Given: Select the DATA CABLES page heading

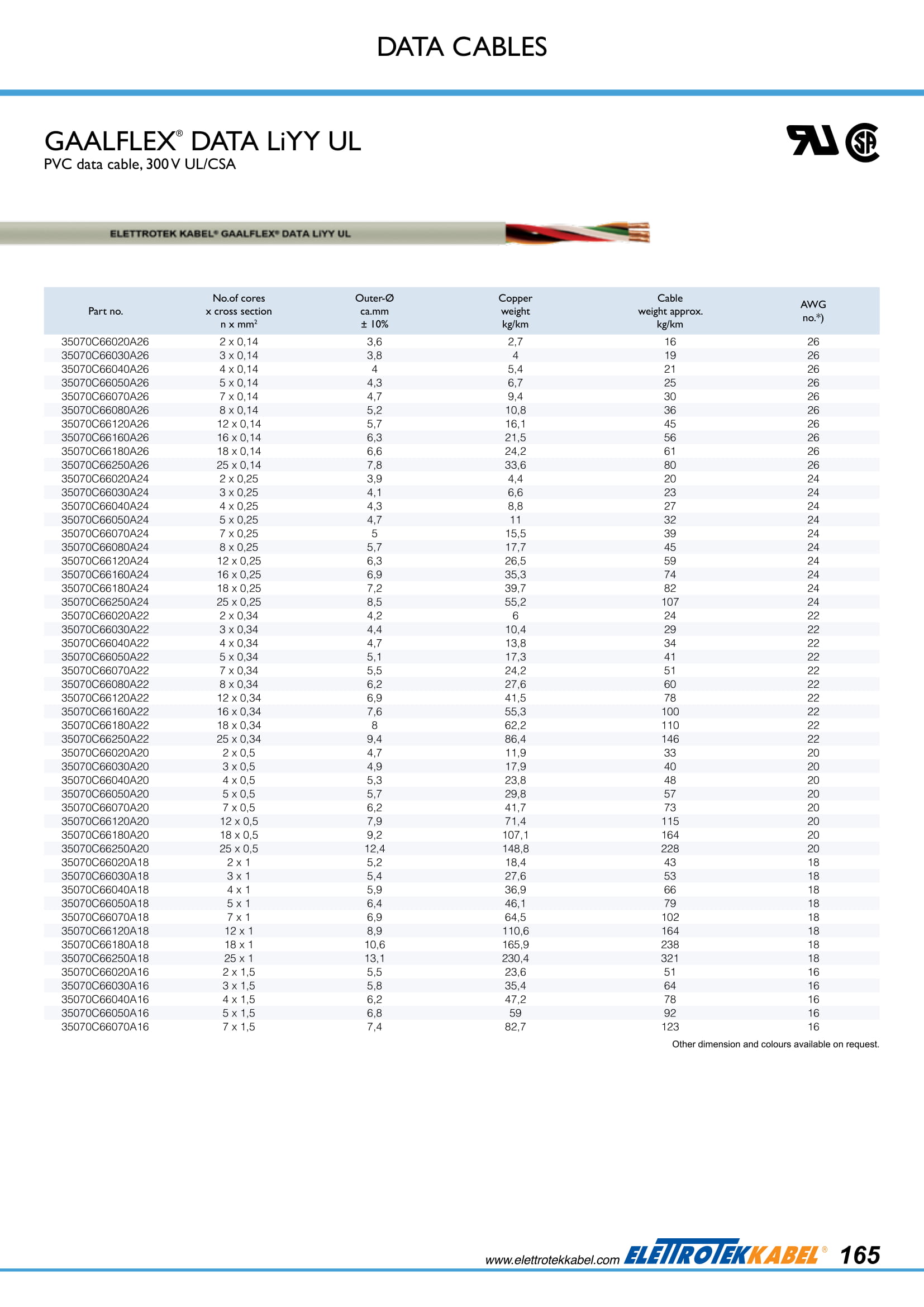Looking at the screenshot, I should pos(461,47).
